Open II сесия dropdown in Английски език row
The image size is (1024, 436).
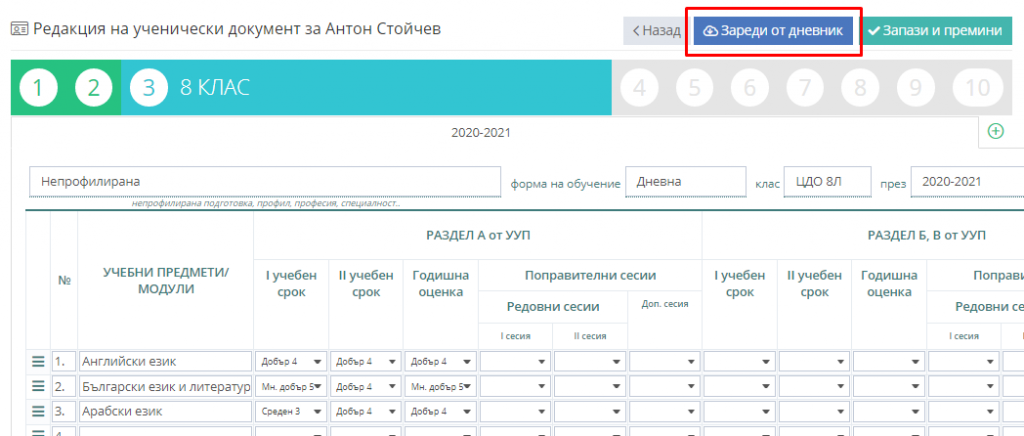tap(590, 361)
